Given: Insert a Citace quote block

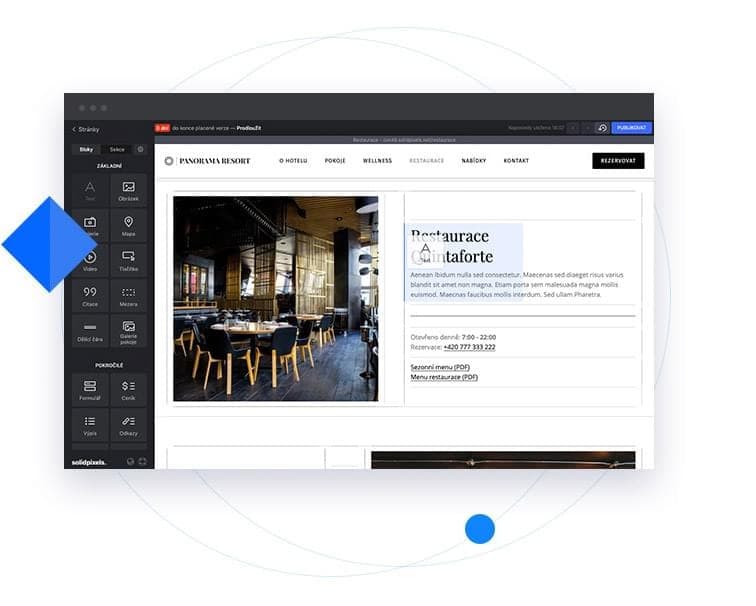Looking at the screenshot, I should tap(90, 296).
